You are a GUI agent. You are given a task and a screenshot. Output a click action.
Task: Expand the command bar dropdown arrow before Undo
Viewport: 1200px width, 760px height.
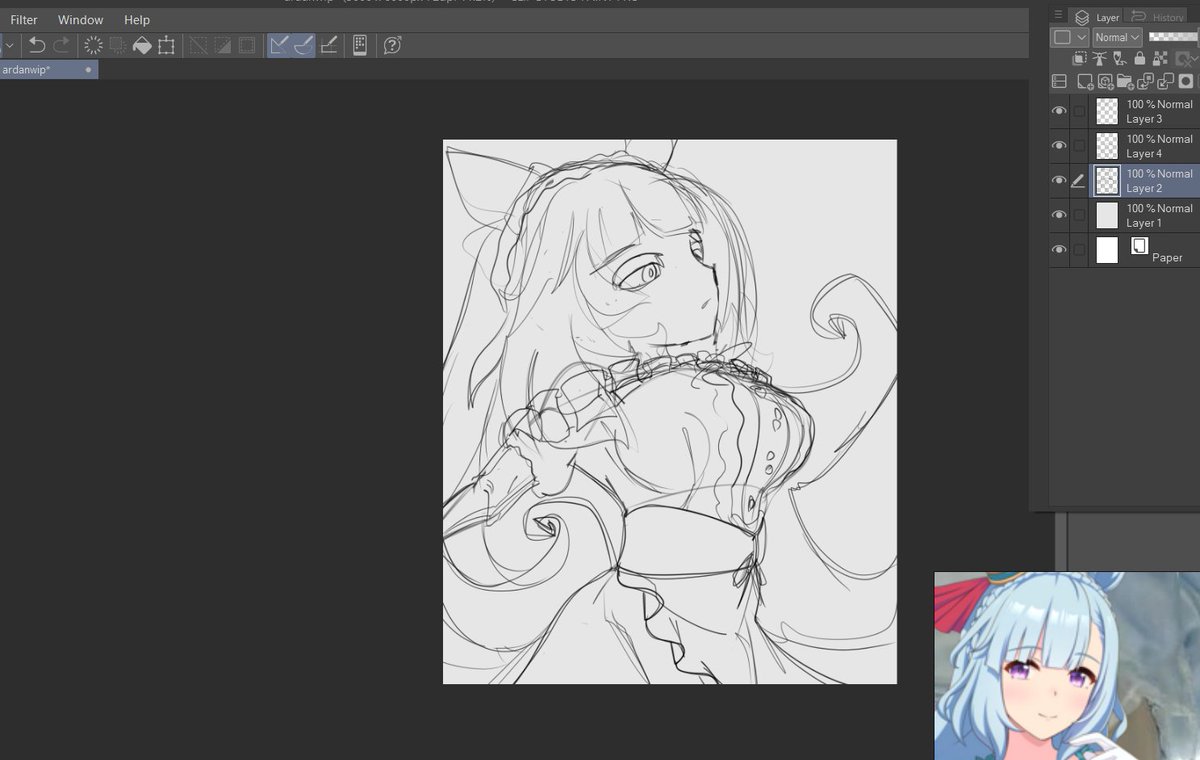pyautogui.click(x=9, y=45)
